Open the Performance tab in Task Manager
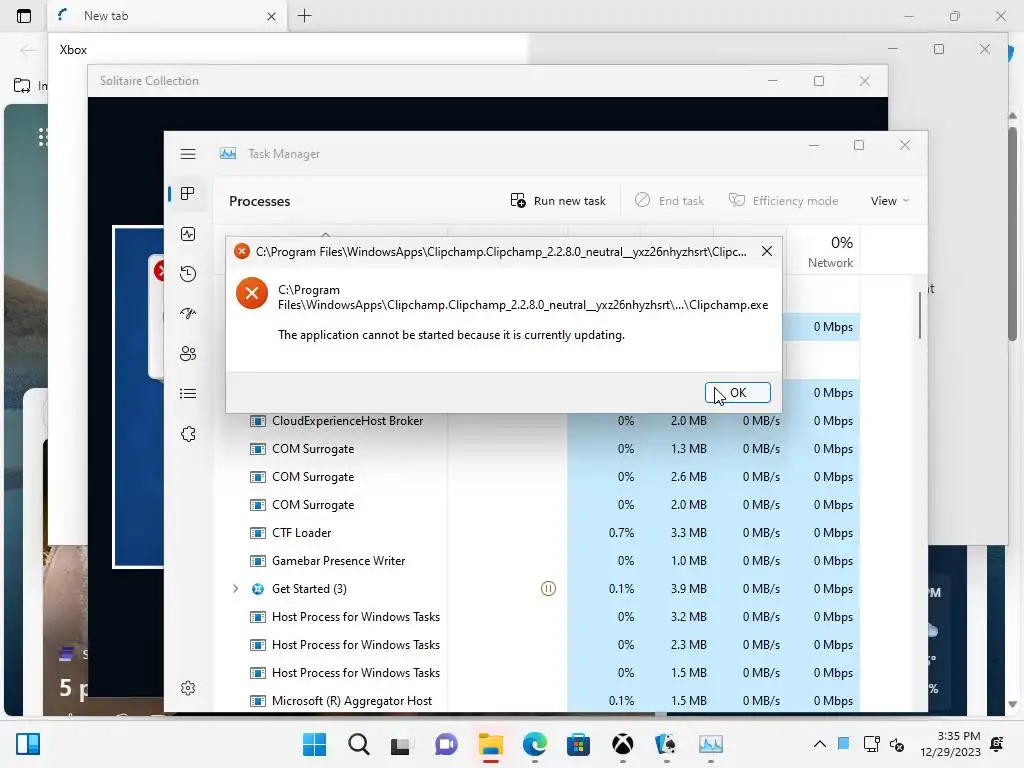Screen dimensions: 1024x768 [x=188, y=234]
